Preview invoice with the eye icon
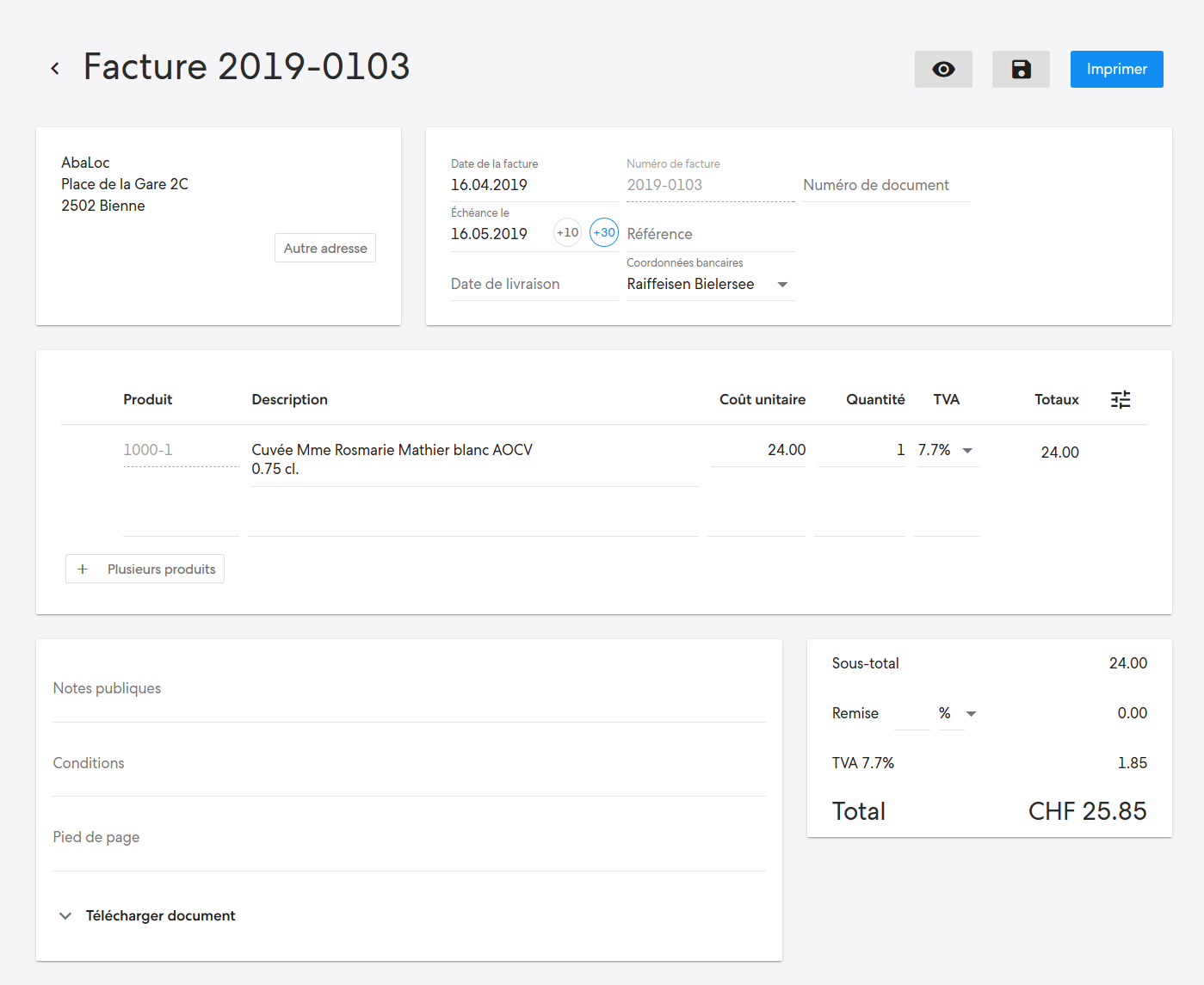This screenshot has width=1204, height=985. 943,69
